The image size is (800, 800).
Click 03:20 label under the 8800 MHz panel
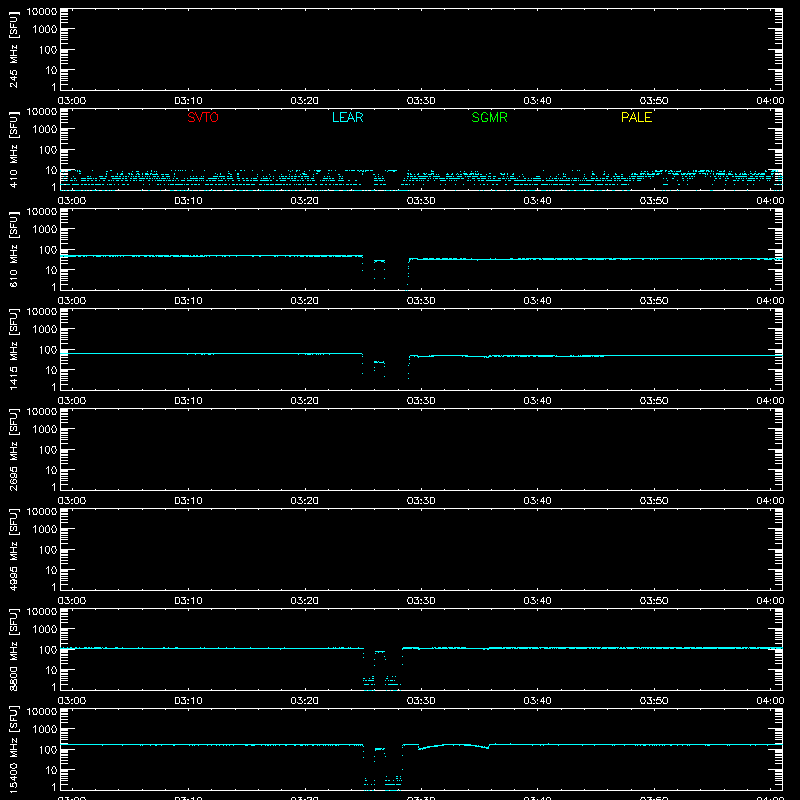(x=305, y=701)
